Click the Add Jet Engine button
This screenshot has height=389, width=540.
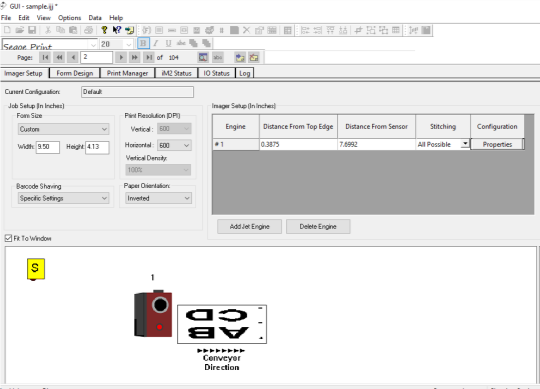[x=249, y=227]
